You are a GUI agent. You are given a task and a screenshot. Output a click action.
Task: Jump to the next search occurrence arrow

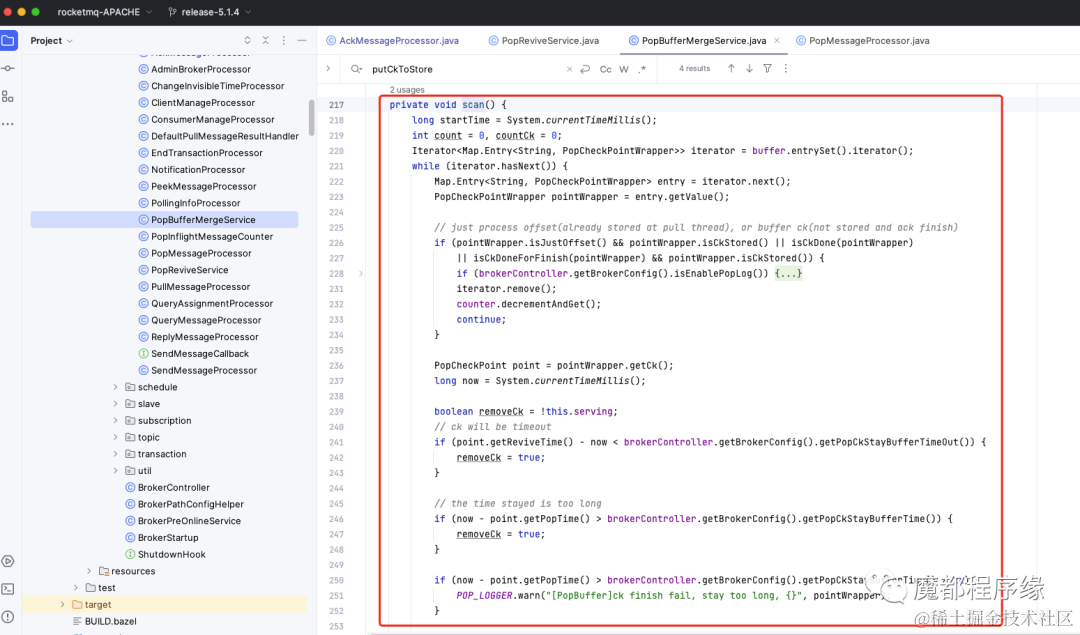coord(749,68)
